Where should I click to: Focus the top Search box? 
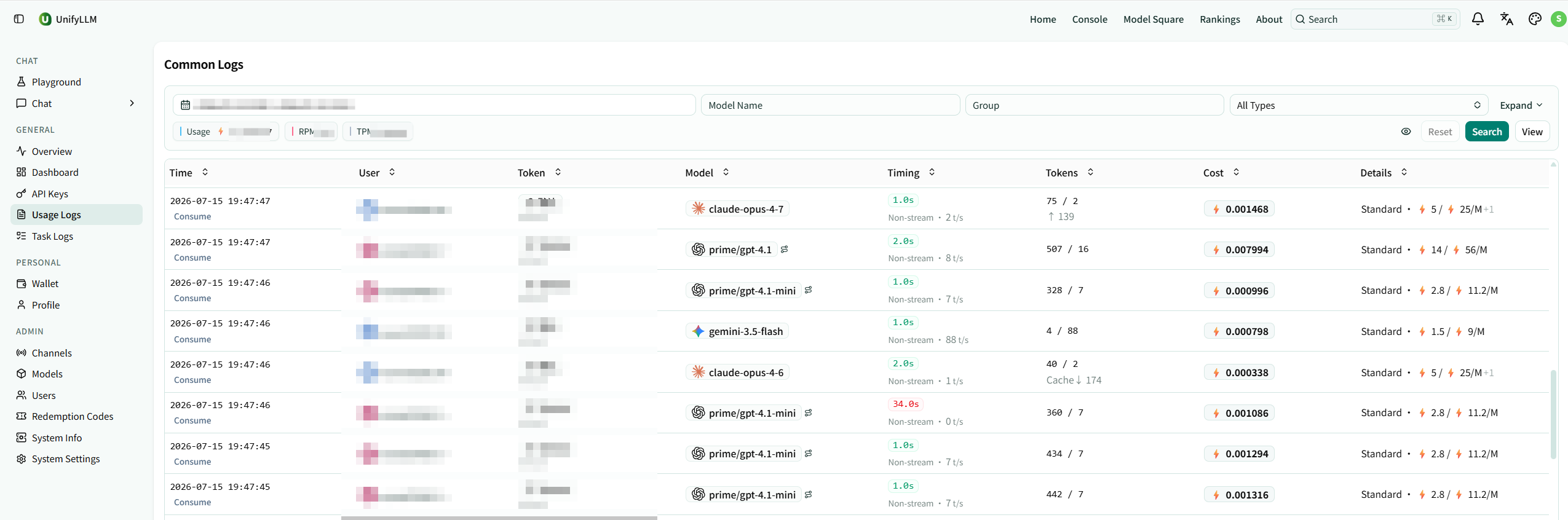[x=1376, y=19]
